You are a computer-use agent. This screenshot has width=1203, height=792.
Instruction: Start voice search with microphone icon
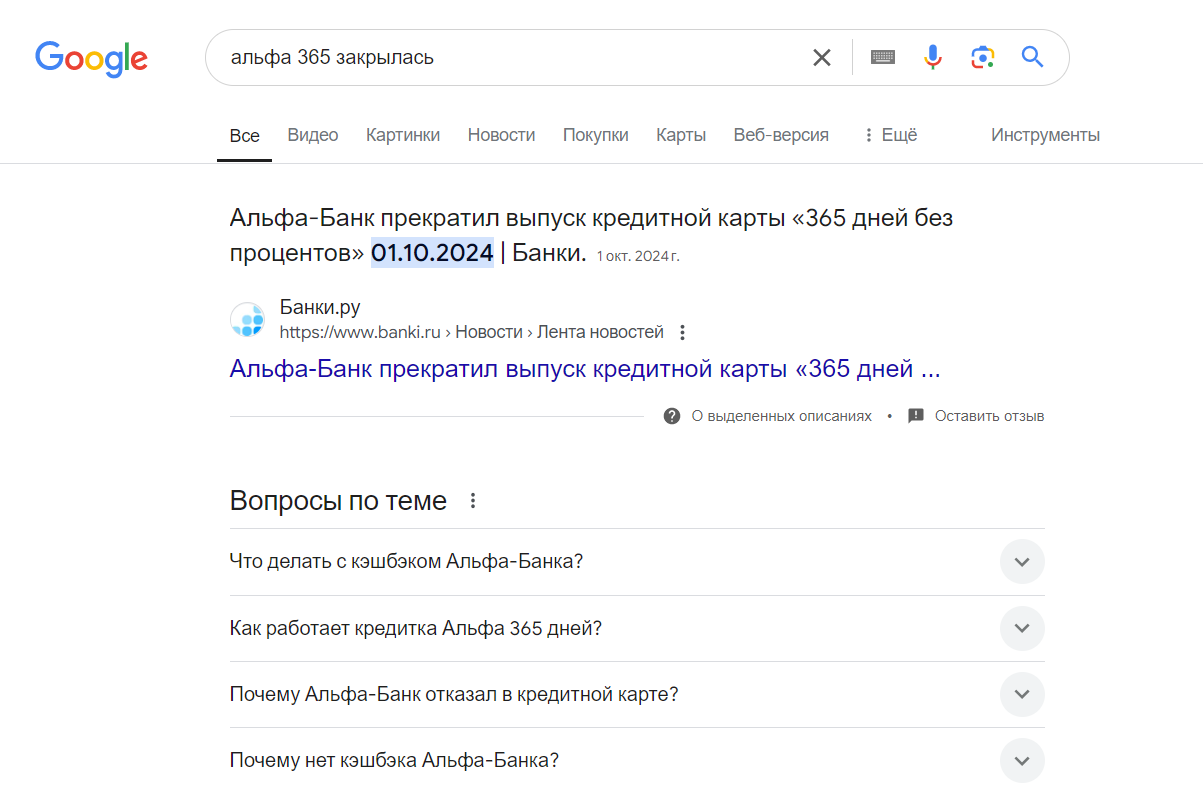coord(933,58)
